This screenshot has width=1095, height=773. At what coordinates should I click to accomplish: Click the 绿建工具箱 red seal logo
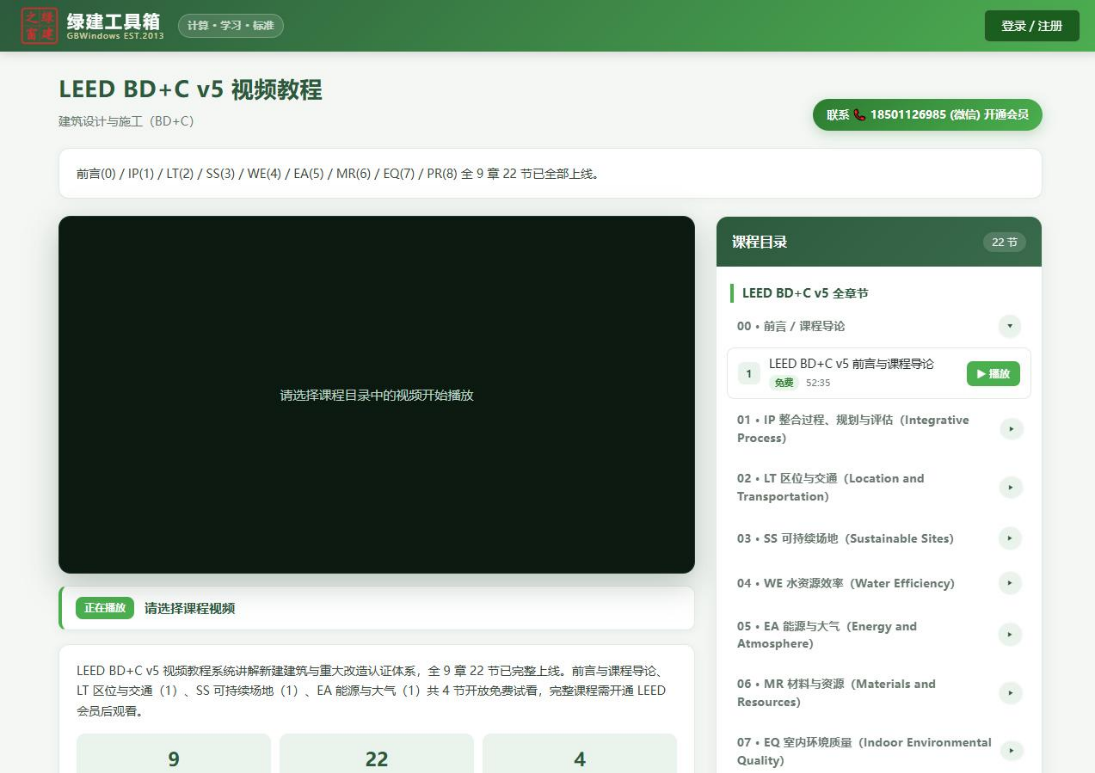pyautogui.click(x=39, y=26)
